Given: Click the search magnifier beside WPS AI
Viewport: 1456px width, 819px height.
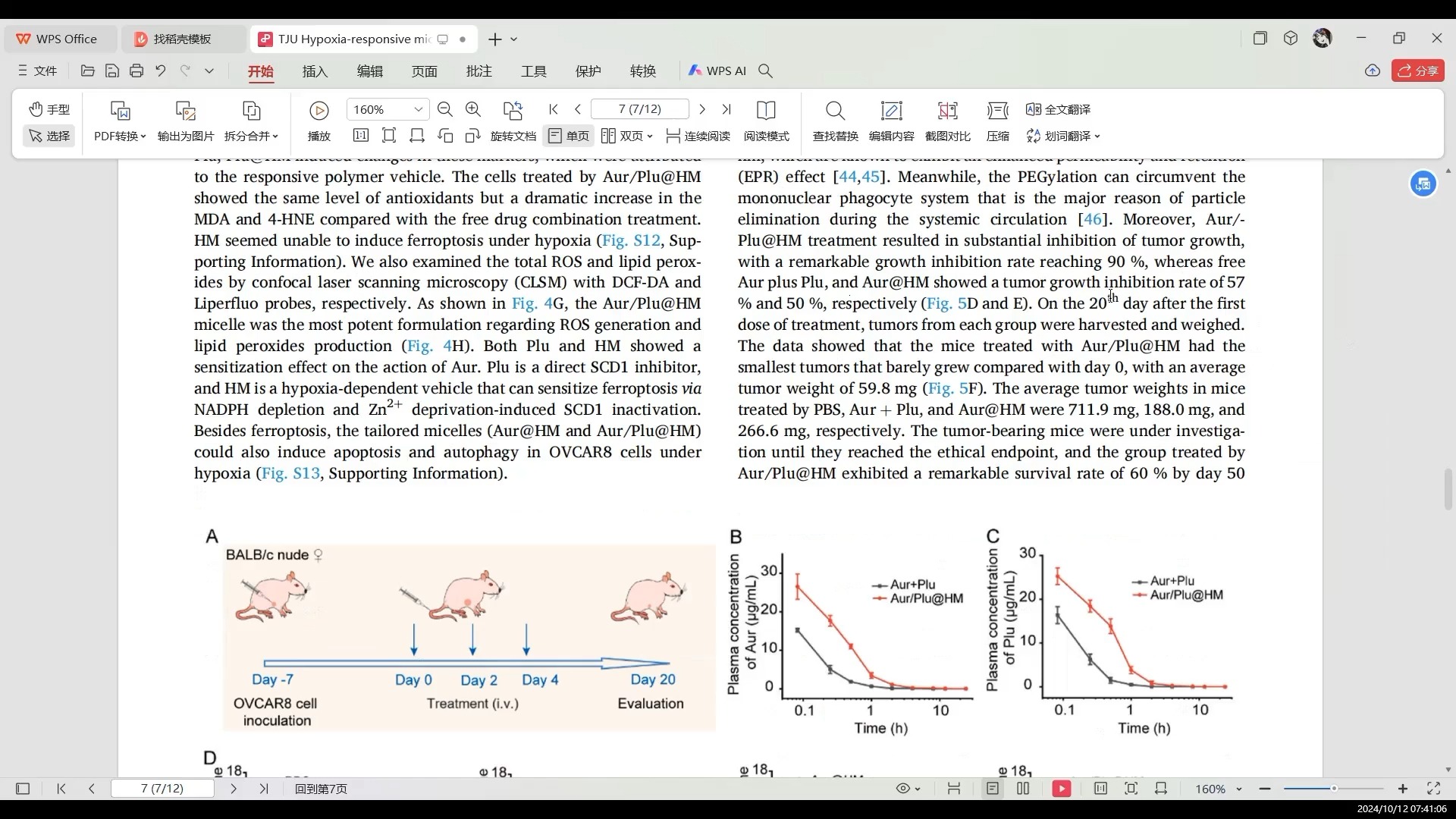Looking at the screenshot, I should [x=766, y=71].
